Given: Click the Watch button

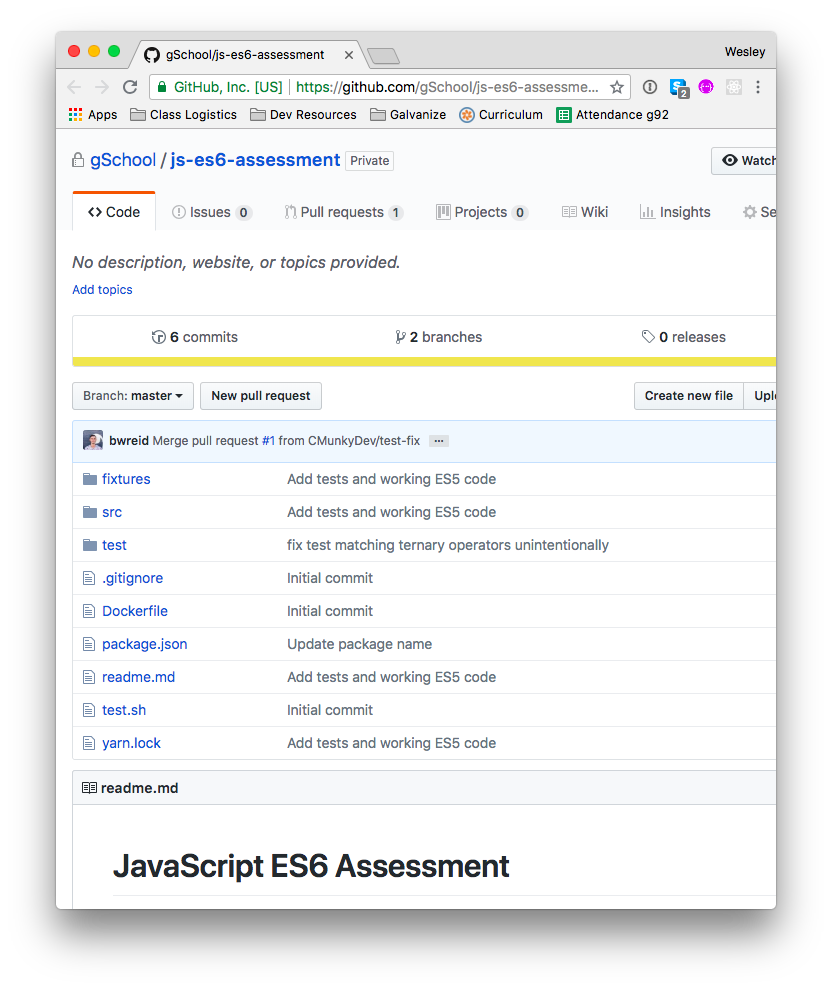Looking at the screenshot, I should [744, 161].
